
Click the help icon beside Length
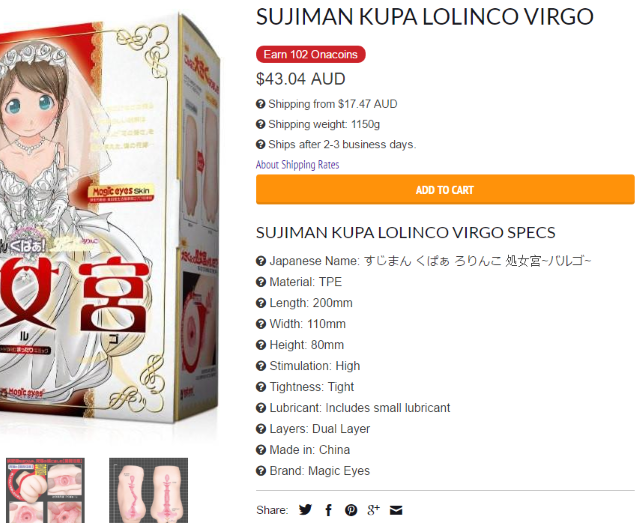261,303
